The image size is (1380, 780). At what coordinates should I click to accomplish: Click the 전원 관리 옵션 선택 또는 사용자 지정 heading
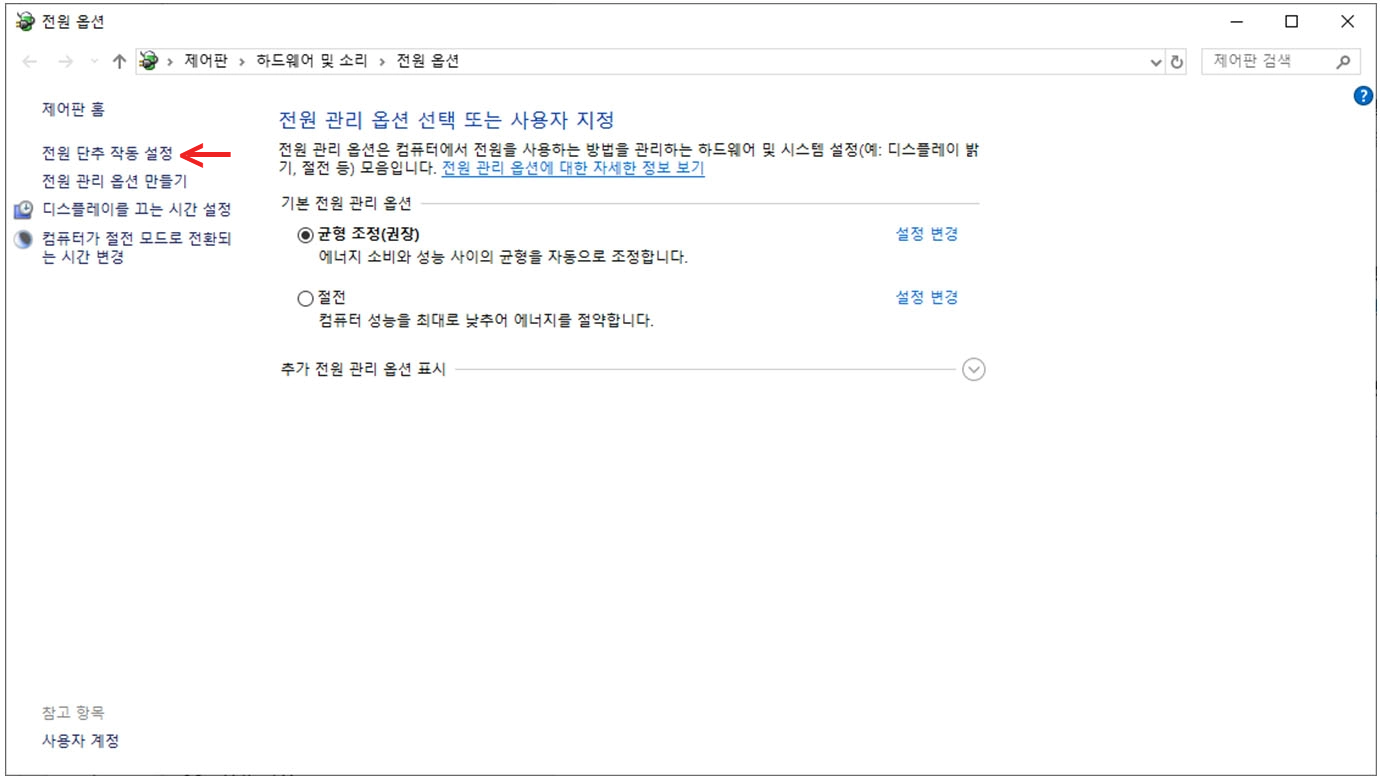pos(446,121)
